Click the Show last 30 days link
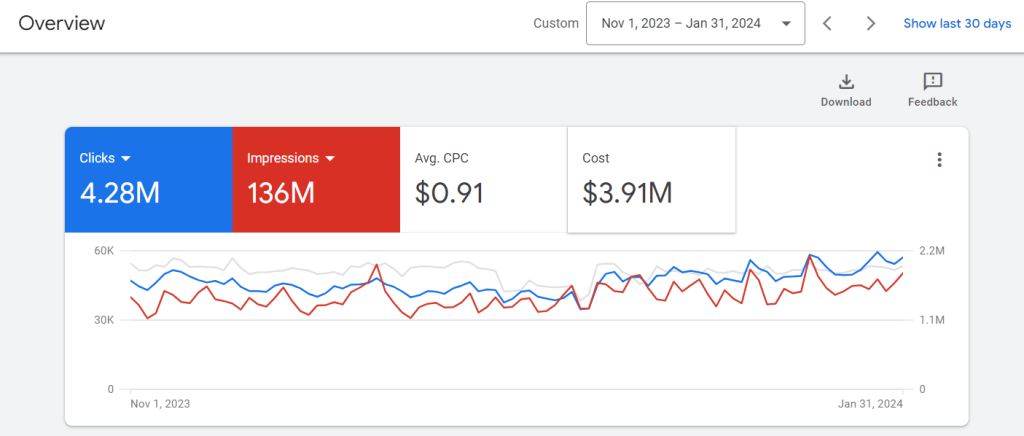Viewport: 1024px width, 436px height. [957, 24]
